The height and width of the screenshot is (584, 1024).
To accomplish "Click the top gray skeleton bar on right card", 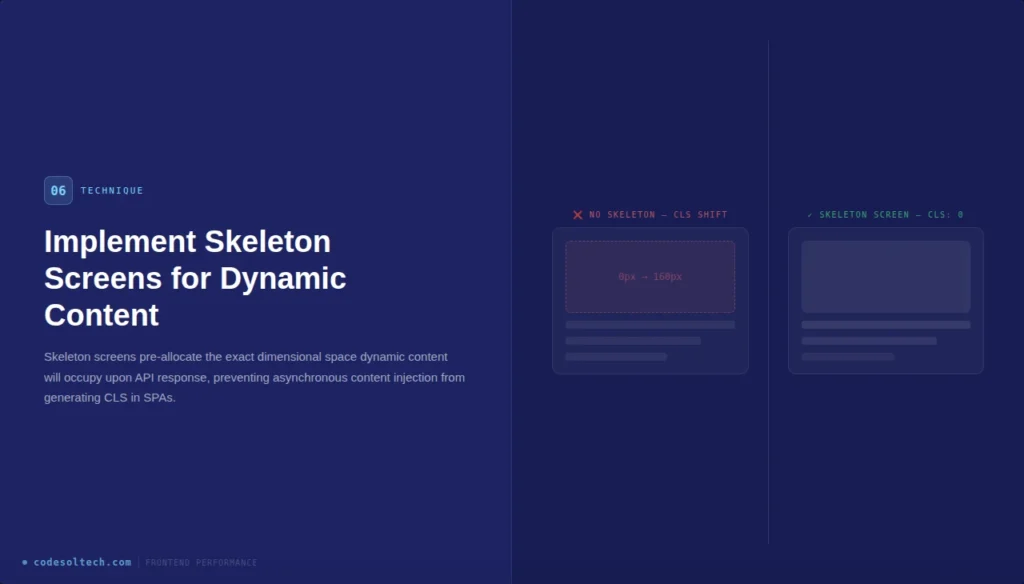I will [885, 324].
